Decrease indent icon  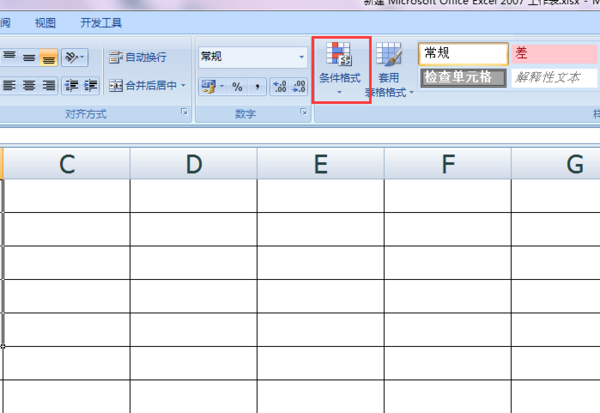coord(71,85)
